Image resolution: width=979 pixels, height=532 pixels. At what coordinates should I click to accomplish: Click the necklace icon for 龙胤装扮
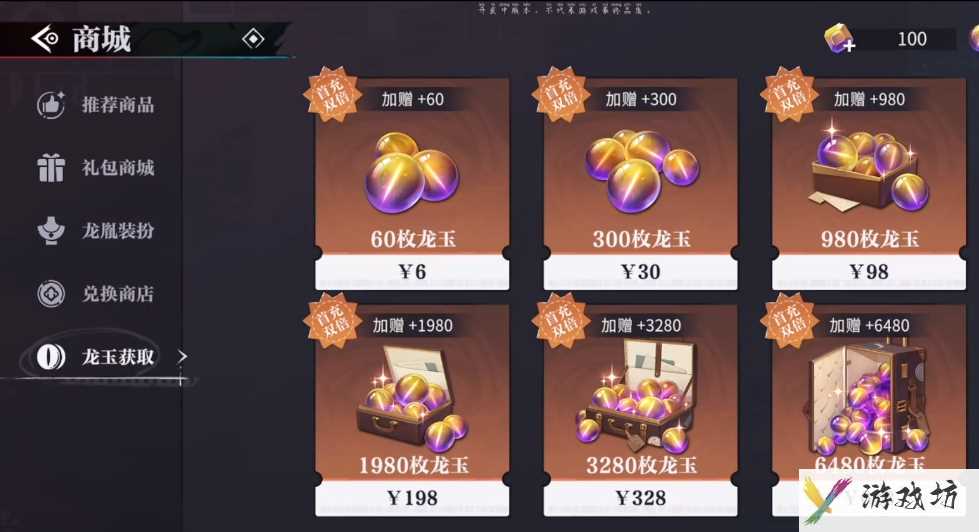point(51,230)
